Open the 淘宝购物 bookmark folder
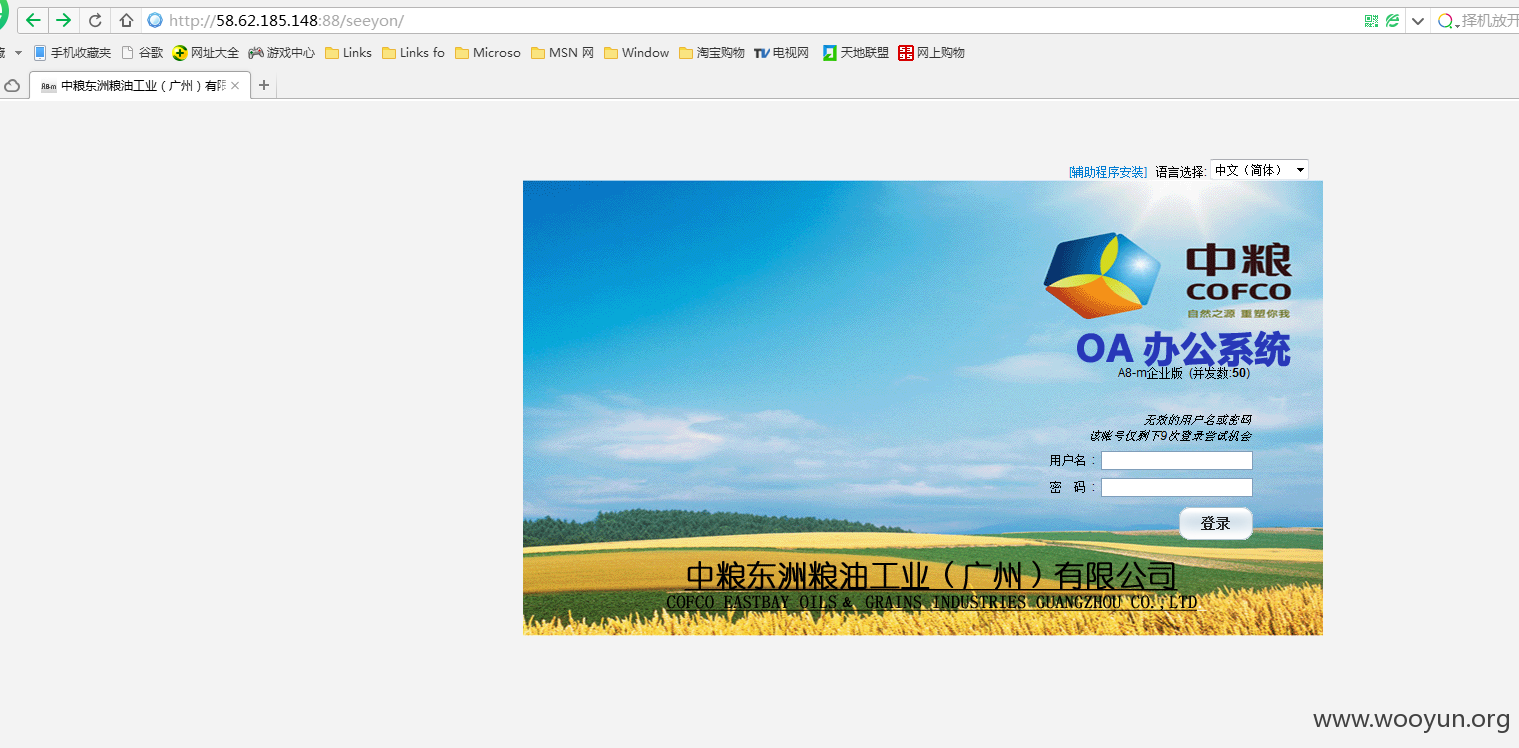 (712, 53)
